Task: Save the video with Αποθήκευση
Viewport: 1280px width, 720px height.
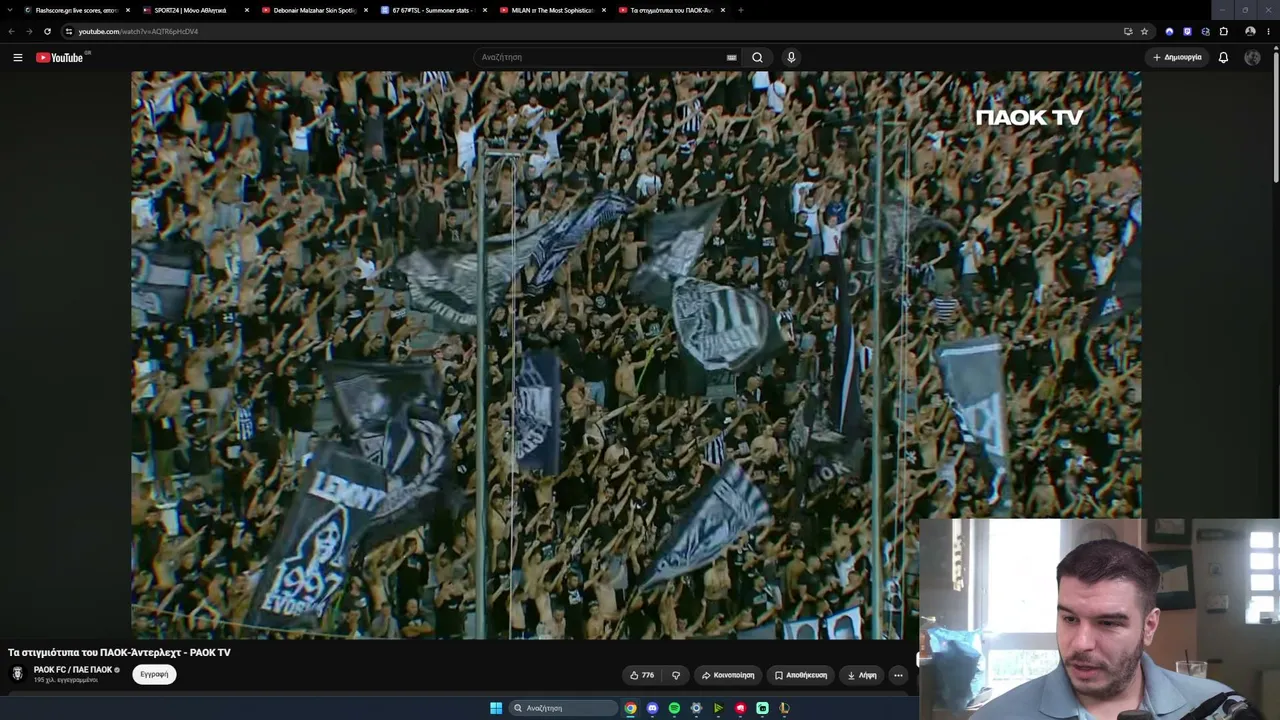Action: point(801,675)
